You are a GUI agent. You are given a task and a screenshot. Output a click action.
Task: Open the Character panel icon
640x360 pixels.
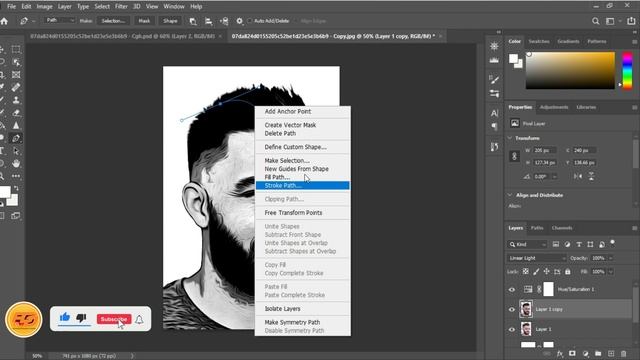(x=494, y=113)
